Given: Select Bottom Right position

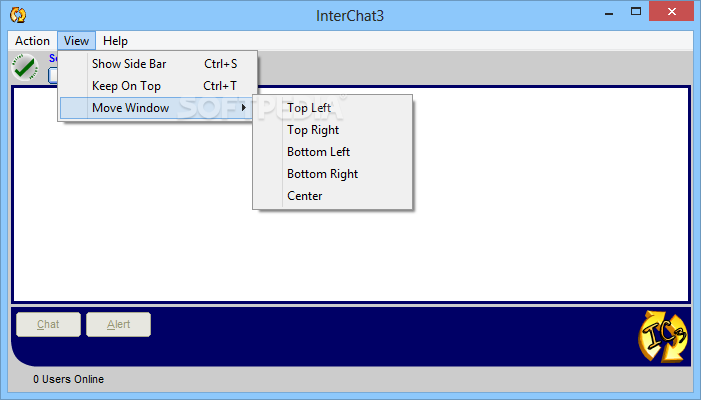Looking at the screenshot, I should 332,174.
